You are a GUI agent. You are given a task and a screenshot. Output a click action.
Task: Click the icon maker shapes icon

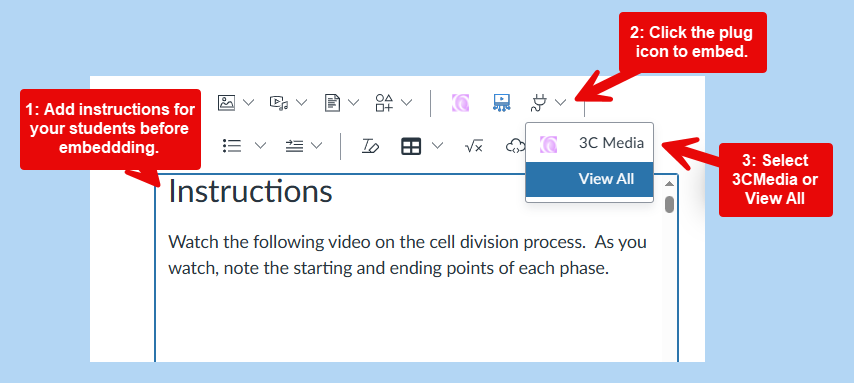385,102
